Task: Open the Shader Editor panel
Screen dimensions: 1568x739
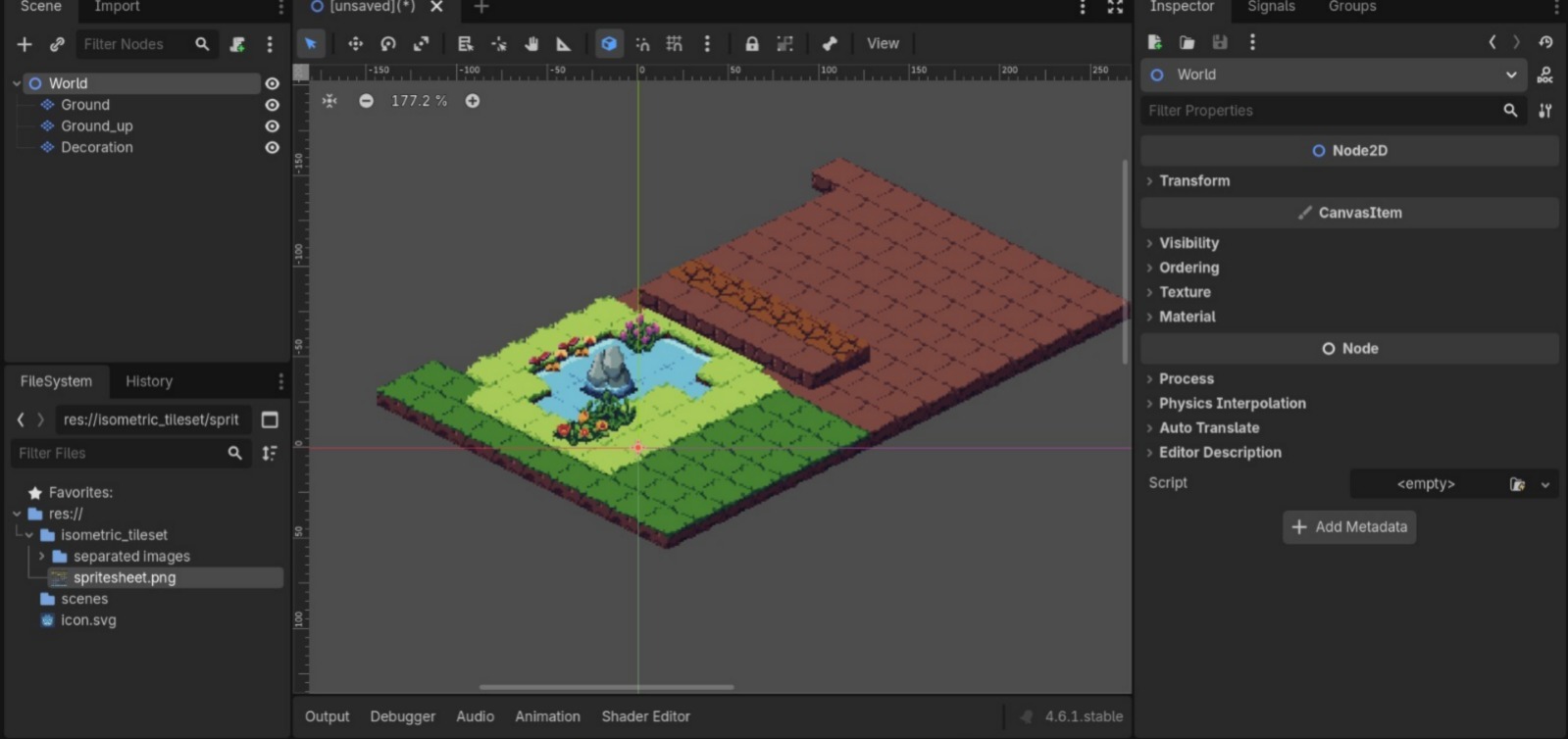Action: [x=645, y=716]
